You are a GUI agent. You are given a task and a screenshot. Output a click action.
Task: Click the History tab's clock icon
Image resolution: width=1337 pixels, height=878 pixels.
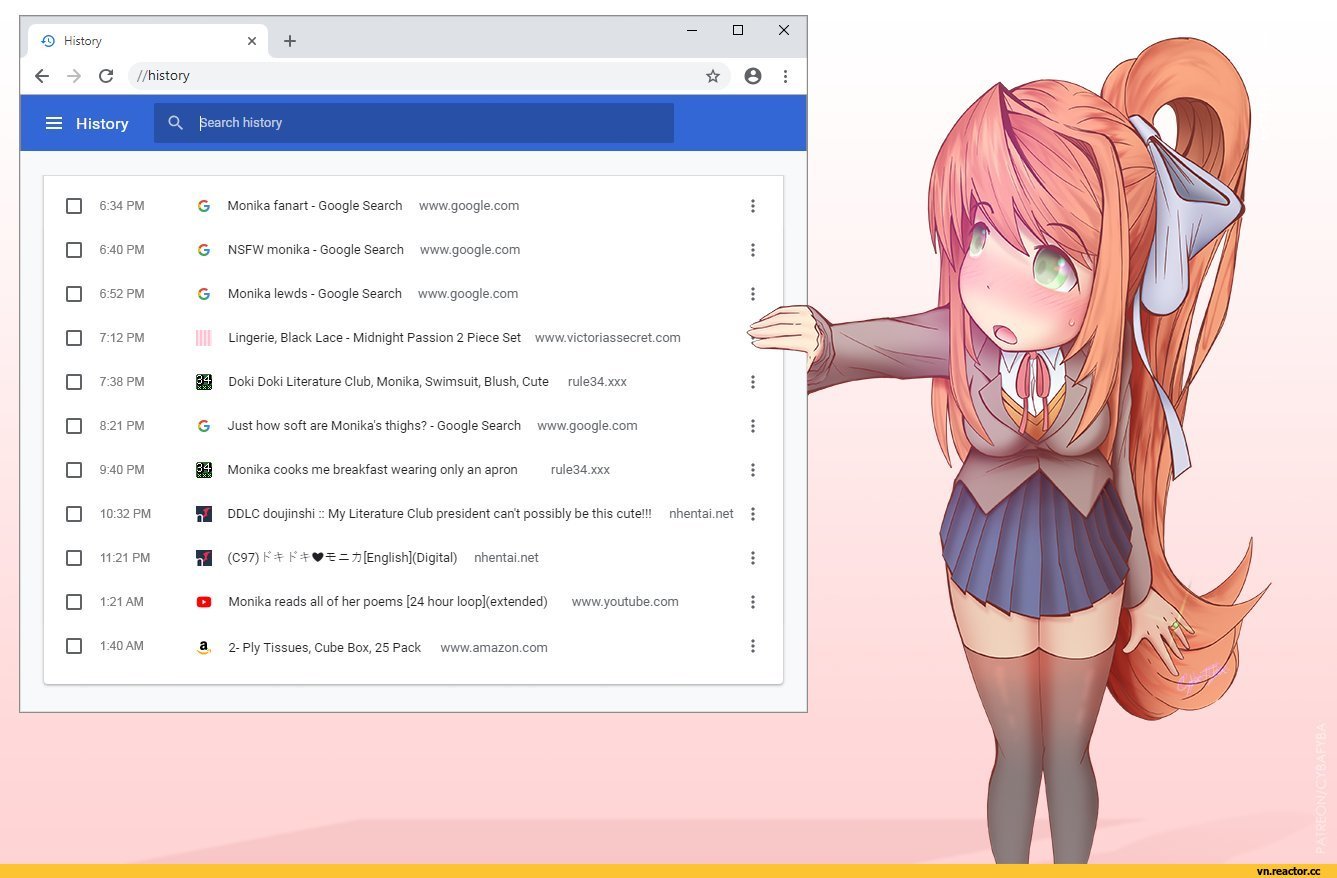point(48,41)
